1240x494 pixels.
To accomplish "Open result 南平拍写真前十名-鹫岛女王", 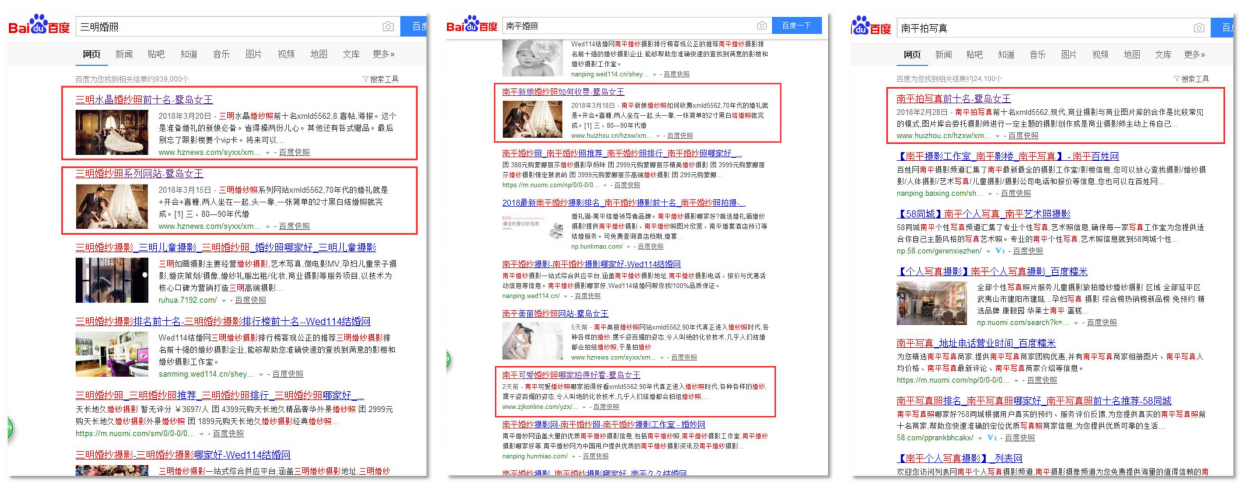I will [953, 98].
